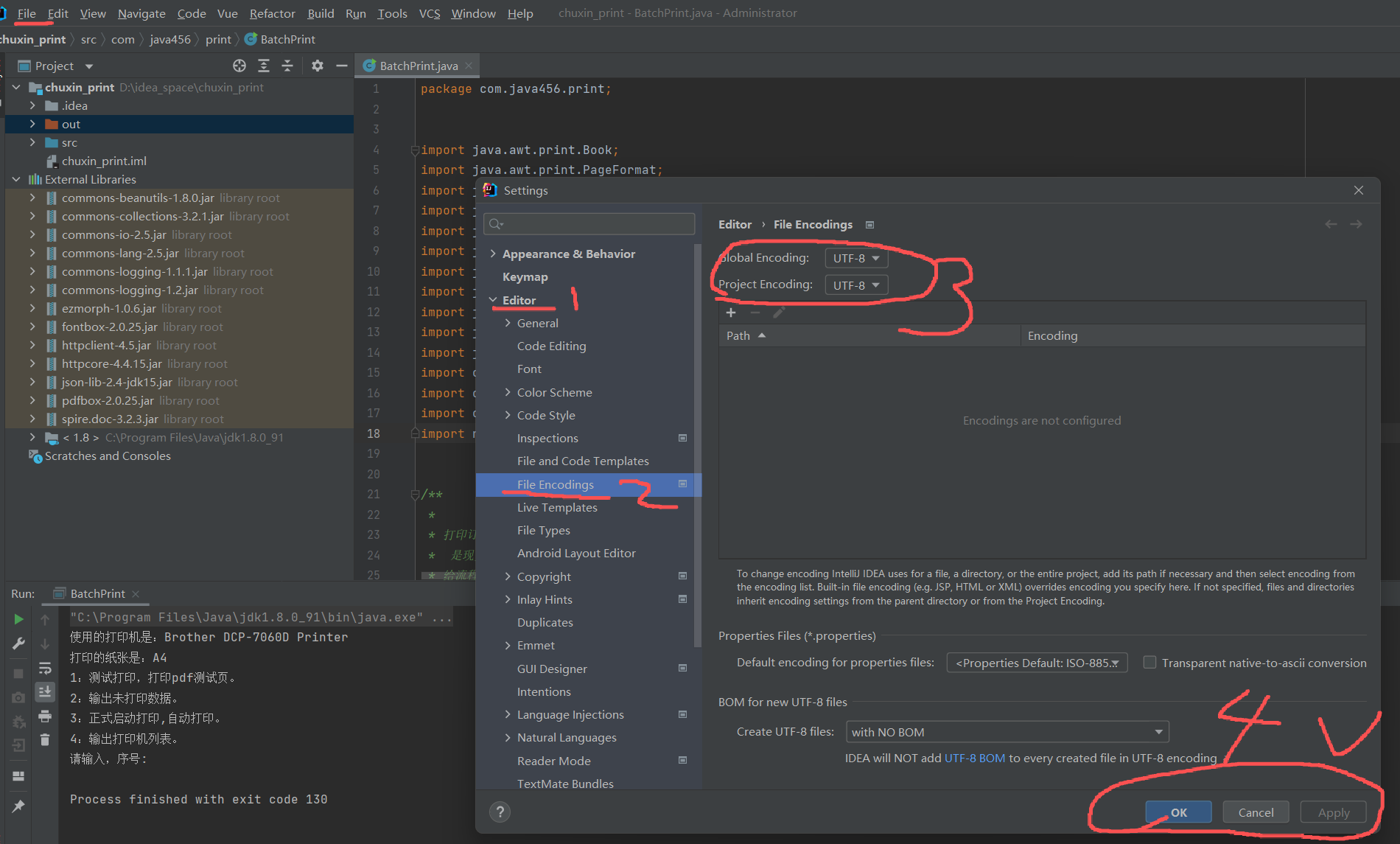Screen dimensions: 1400x844
Task: Click the locate/select opened file target icon
Action: [239, 66]
